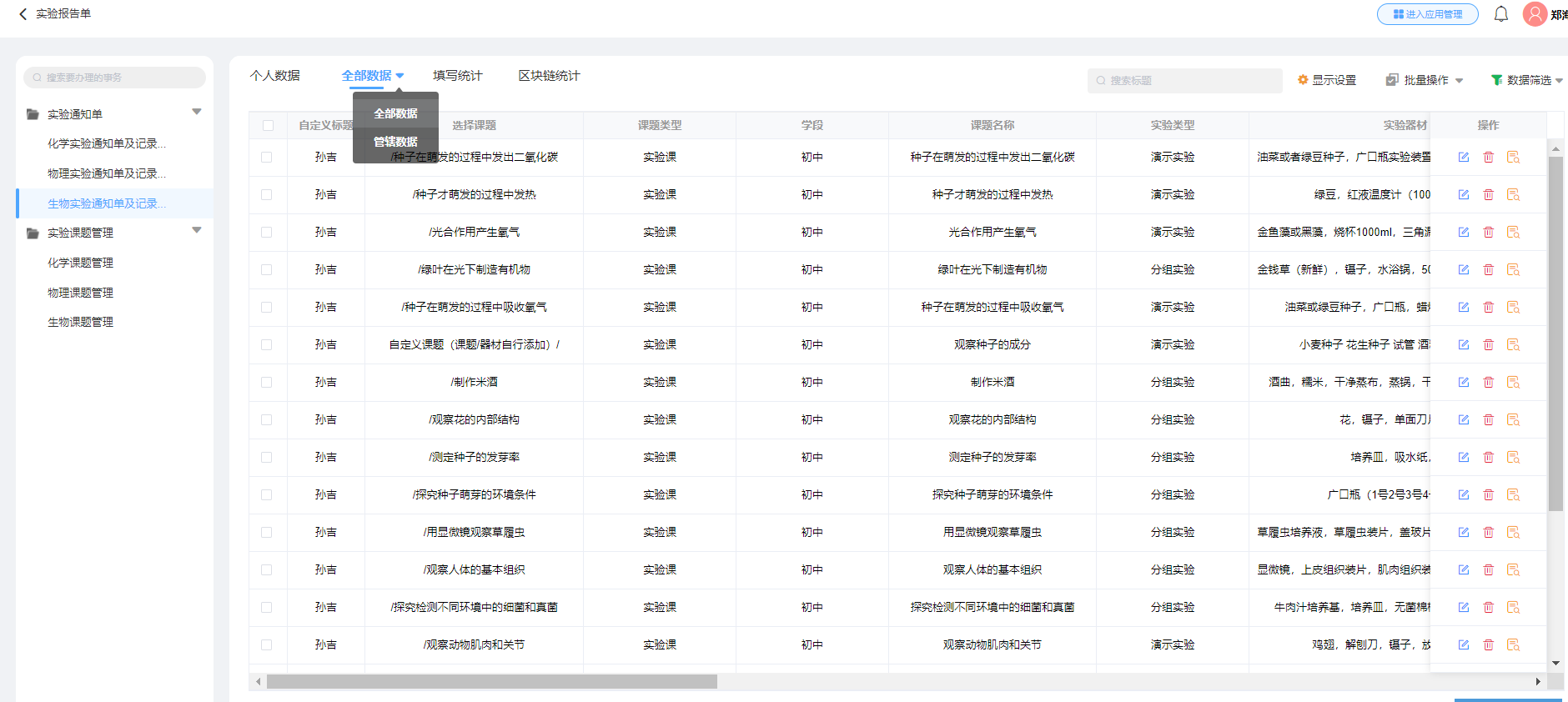
Task: Delete the 制作米酒 row
Action: (1489, 382)
